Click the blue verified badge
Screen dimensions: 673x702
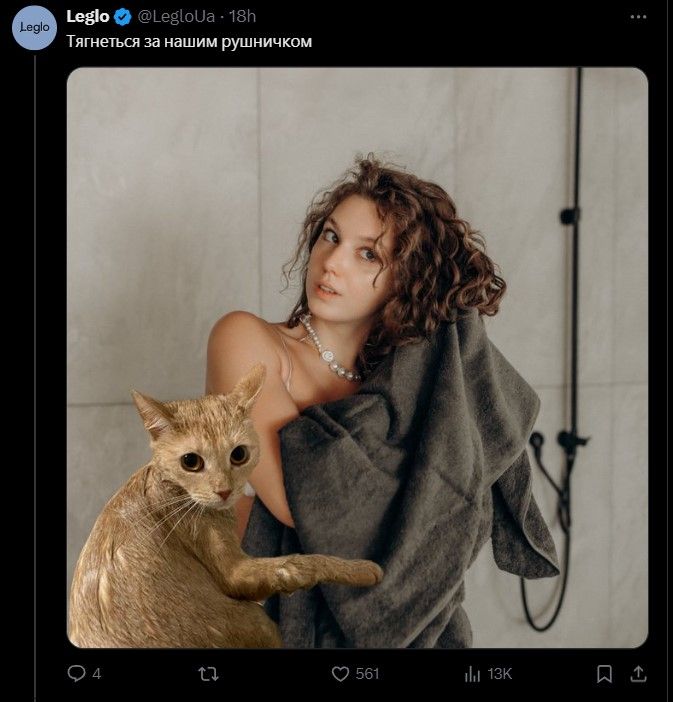(x=123, y=17)
